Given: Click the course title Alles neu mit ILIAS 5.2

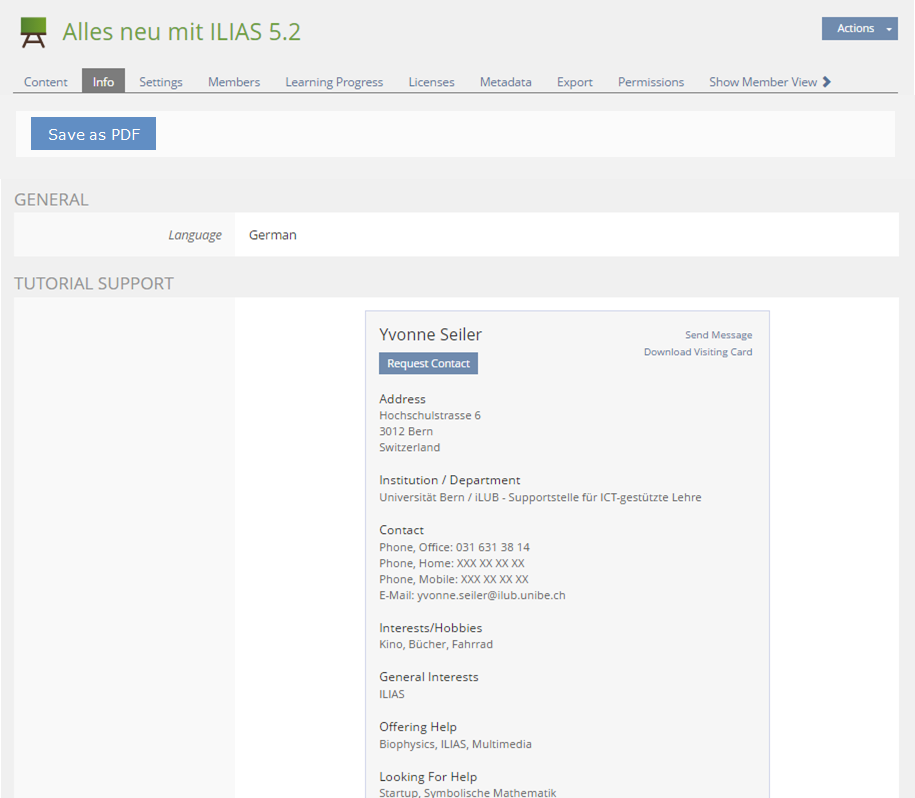Looking at the screenshot, I should [181, 32].
